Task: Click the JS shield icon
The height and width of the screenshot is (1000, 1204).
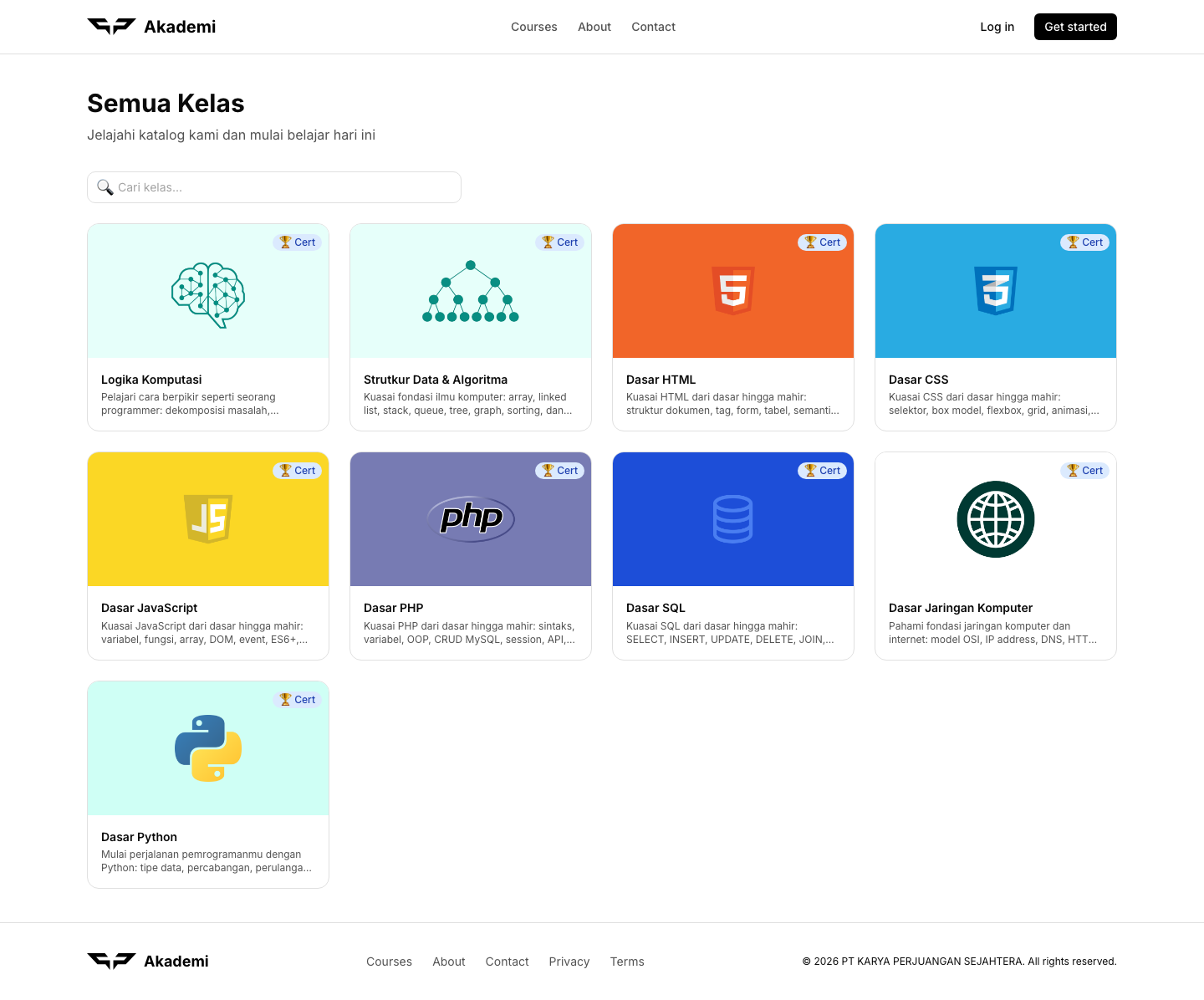Action: [x=208, y=519]
